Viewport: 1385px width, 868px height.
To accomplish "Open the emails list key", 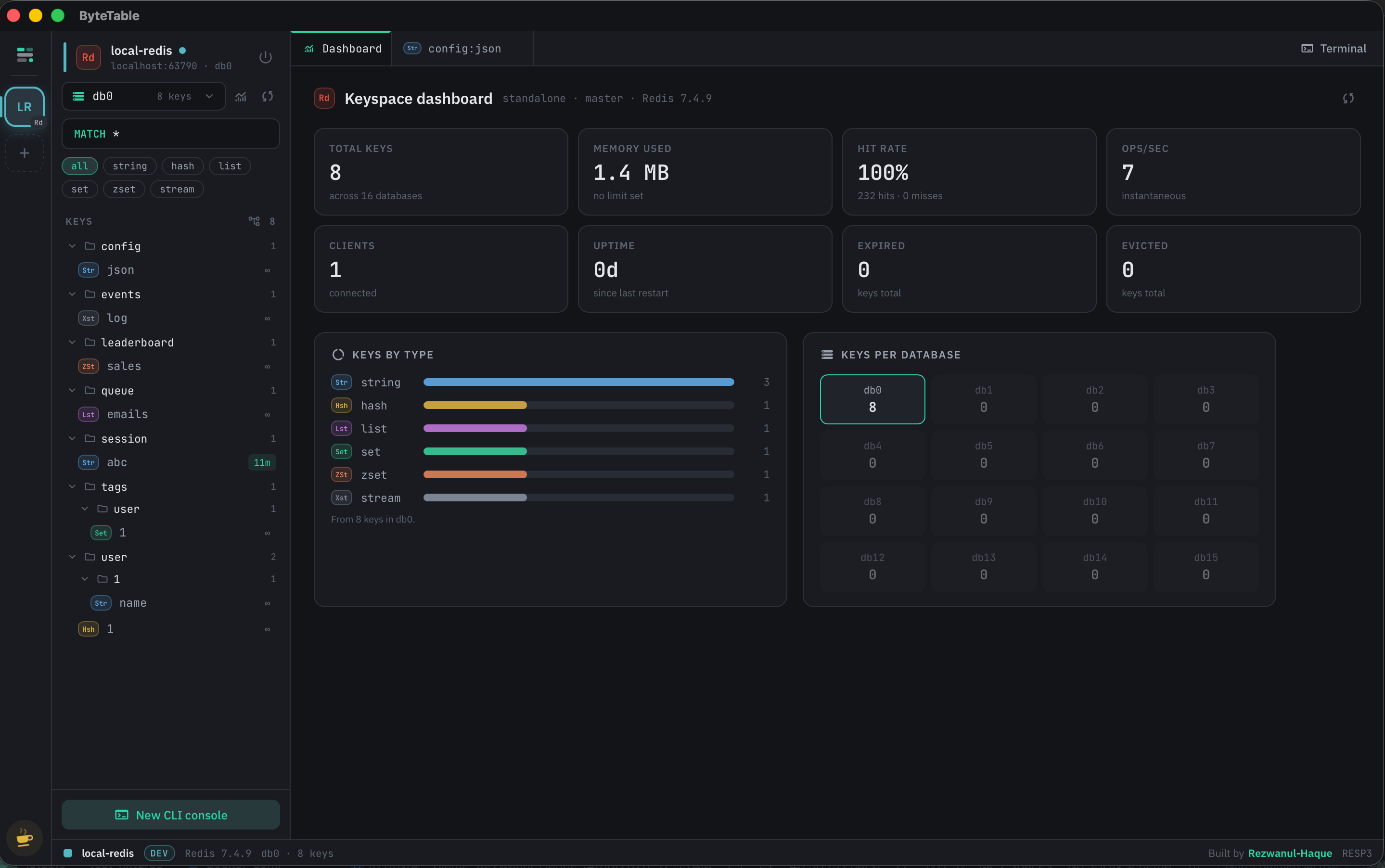I will click(x=171, y=414).
